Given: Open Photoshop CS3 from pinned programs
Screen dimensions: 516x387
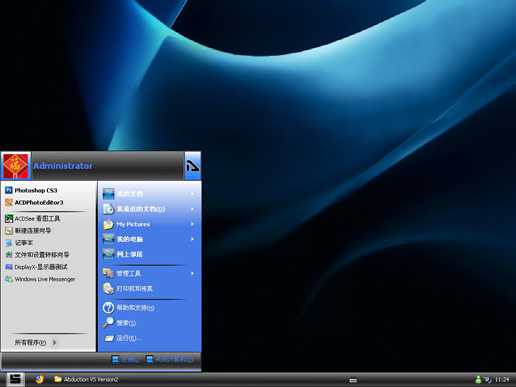Looking at the screenshot, I should point(31,190).
